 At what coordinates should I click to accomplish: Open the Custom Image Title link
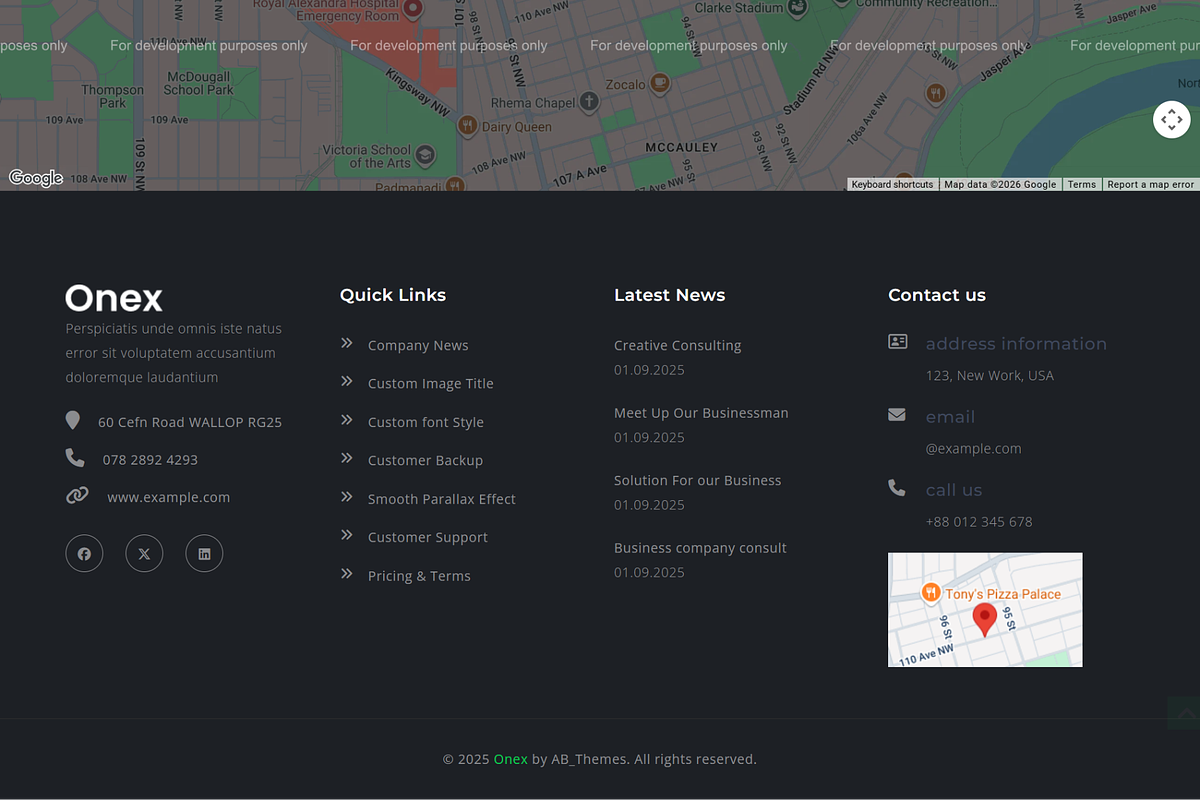431,383
